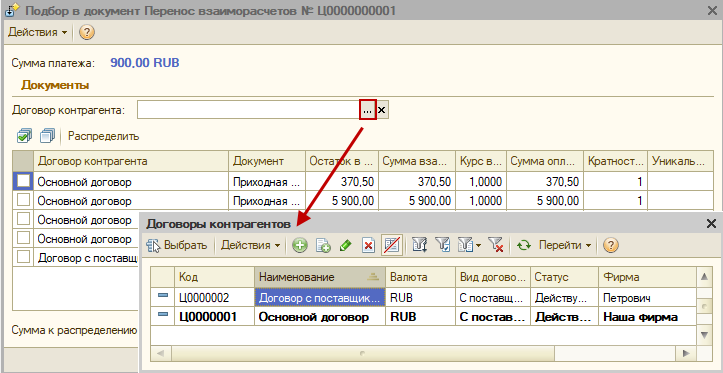Image resolution: width=723 pixels, height=373 pixels.
Task: Sort by Наименование column header
Action: [x=320, y=277]
